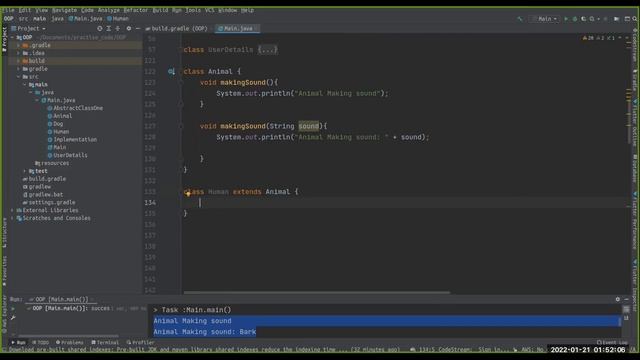Open the Navigate menu
Image resolution: width=640 pixels, height=360 pixels.
[64, 10]
